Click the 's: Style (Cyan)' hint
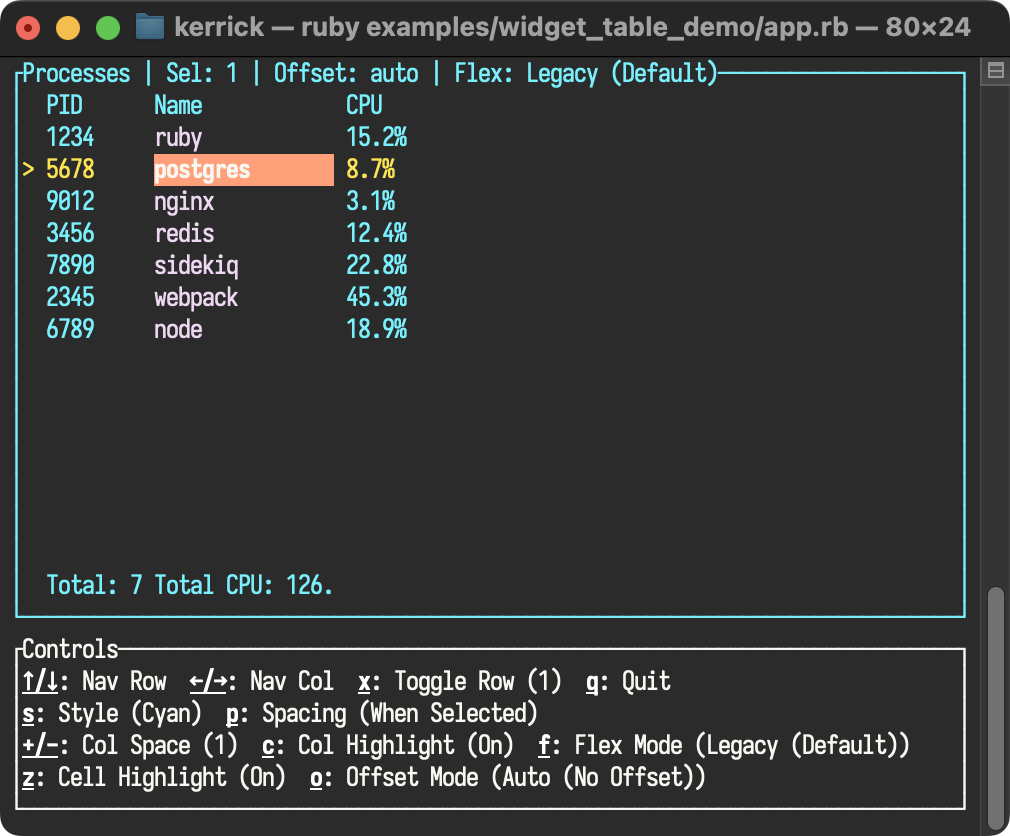The width and height of the screenshot is (1010, 836). click(112, 714)
